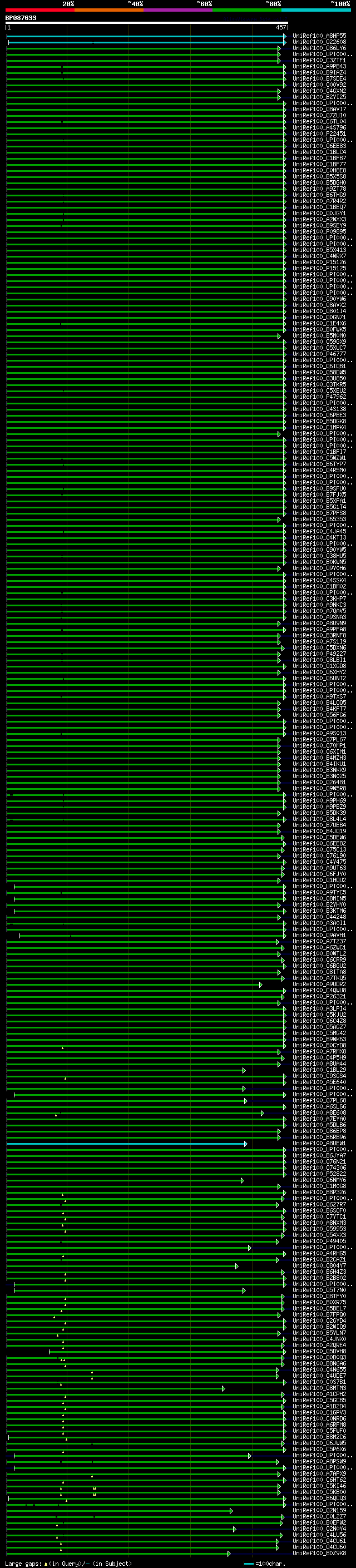Select label UniRef100_P22451
This screenshot has width=356, height=1568.
pos(319,133)
